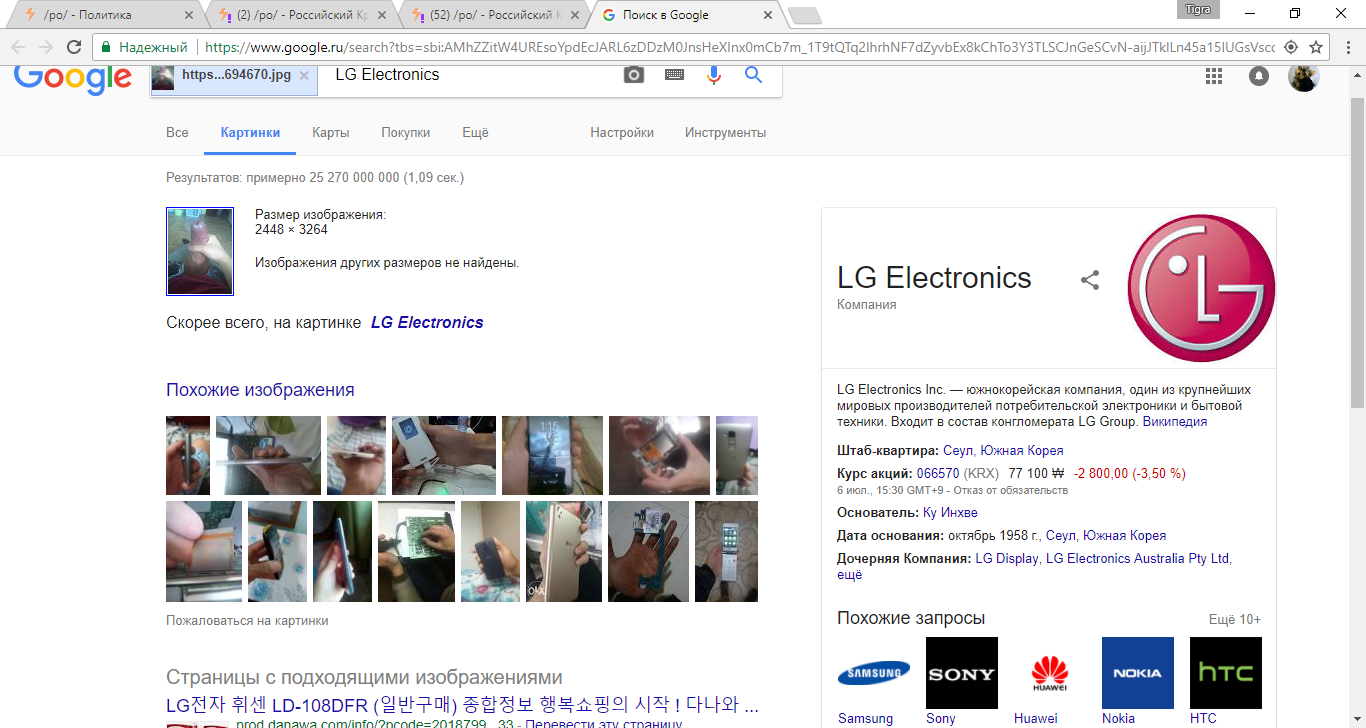This screenshot has height=728, width=1366.
Task: Reload the page in Chrome
Action: tap(74, 47)
